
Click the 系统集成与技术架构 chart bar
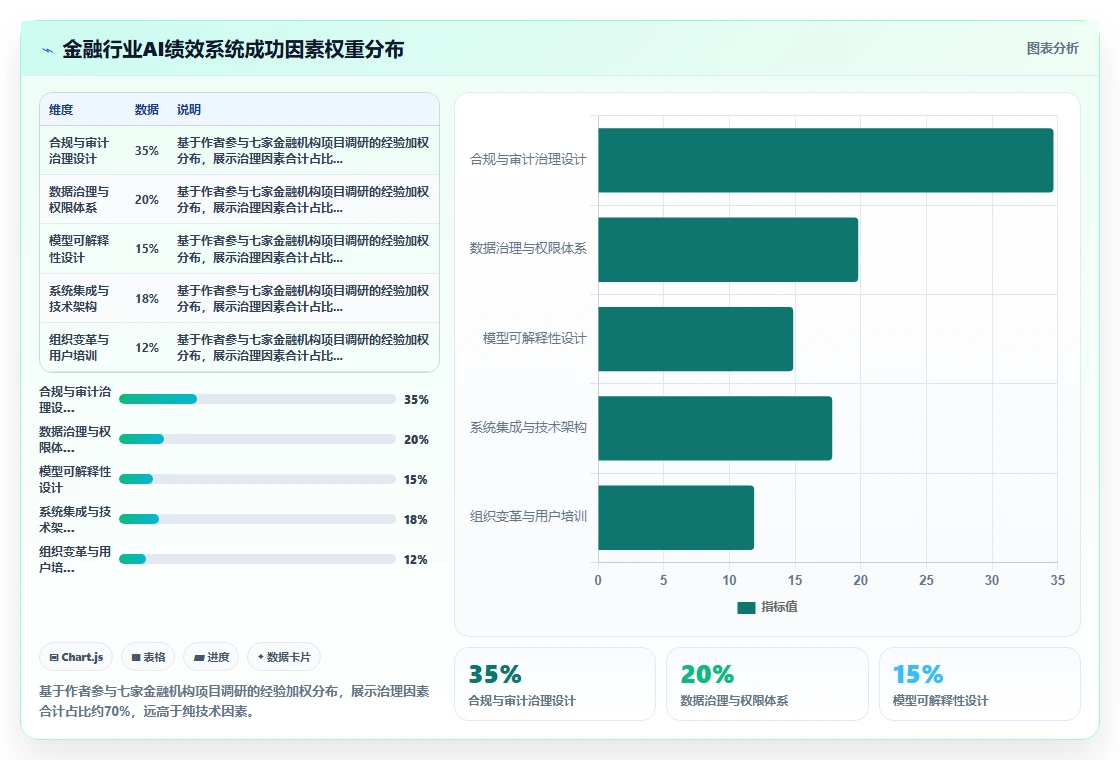click(x=715, y=428)
